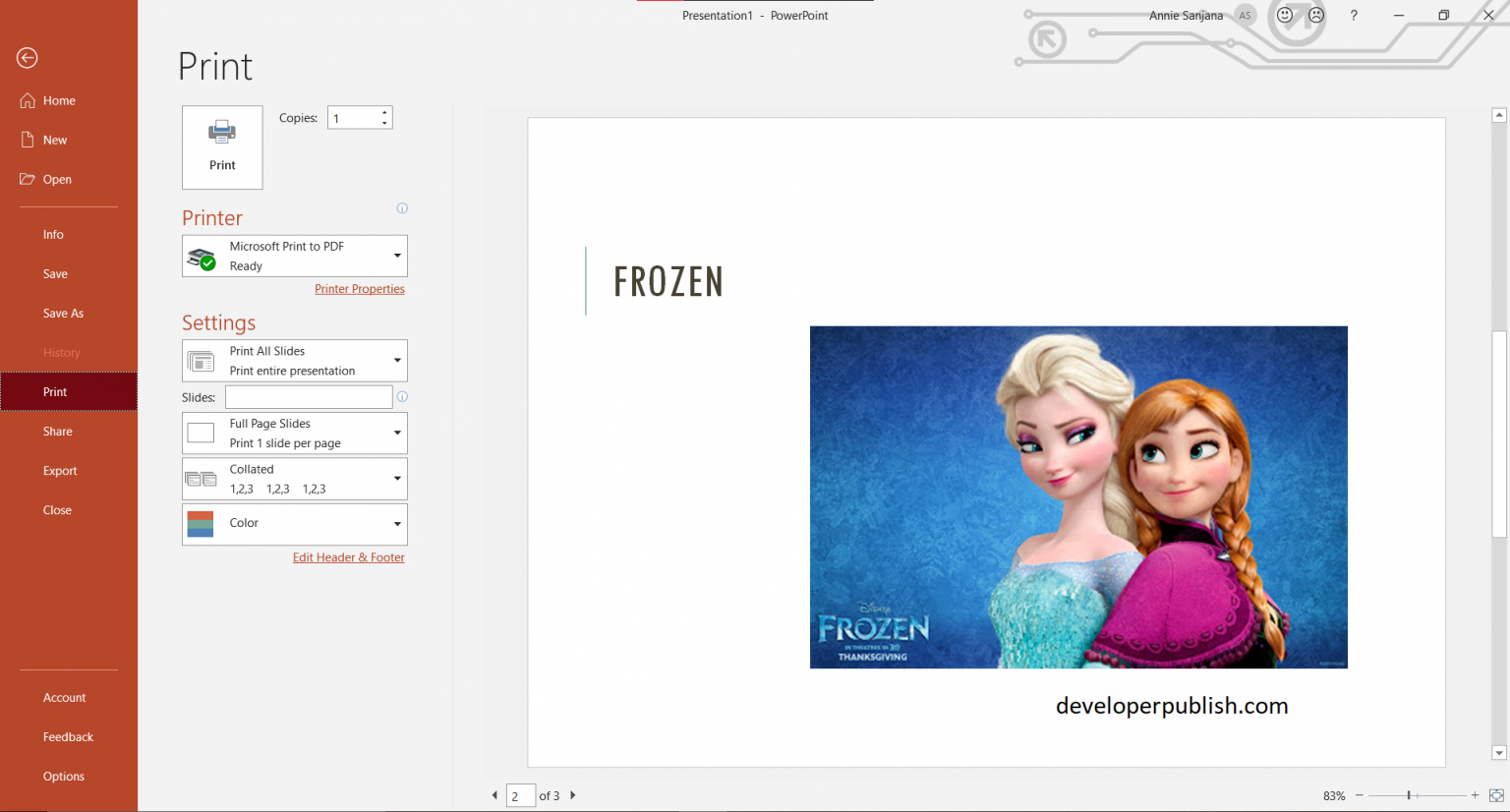This screenshot has width=1510, height=812.
Task: Select the Home icon in the sidebar
Action: pyautogui.click(x=27, y=100)
